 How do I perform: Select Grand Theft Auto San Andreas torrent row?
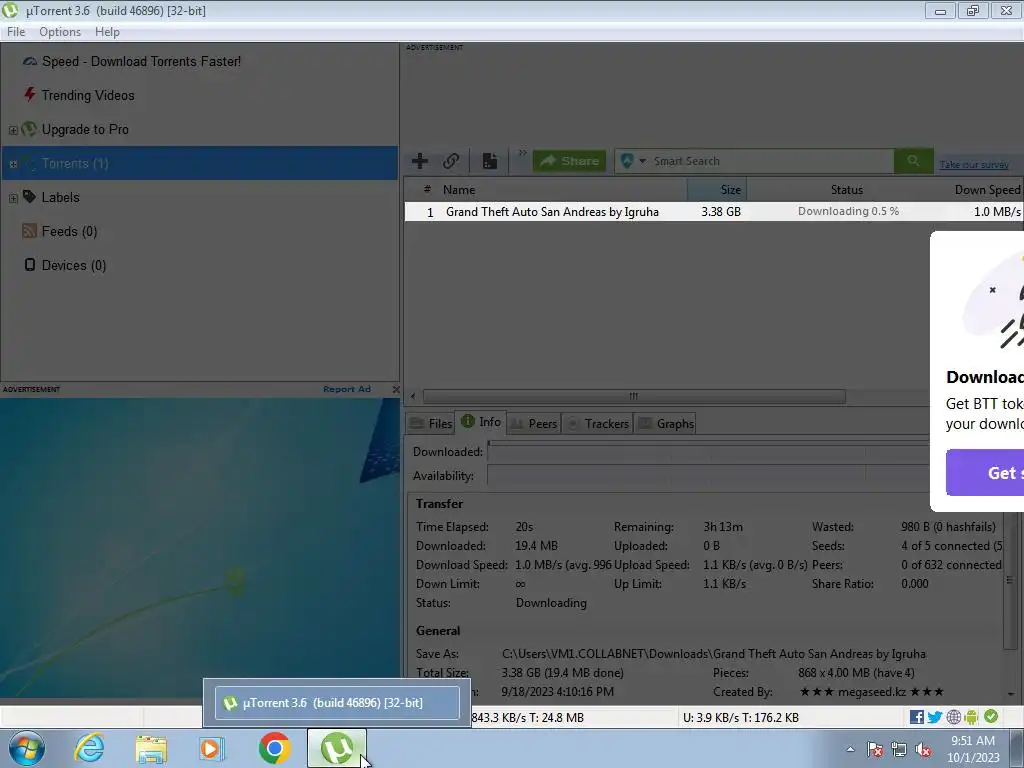pos(714,212)
